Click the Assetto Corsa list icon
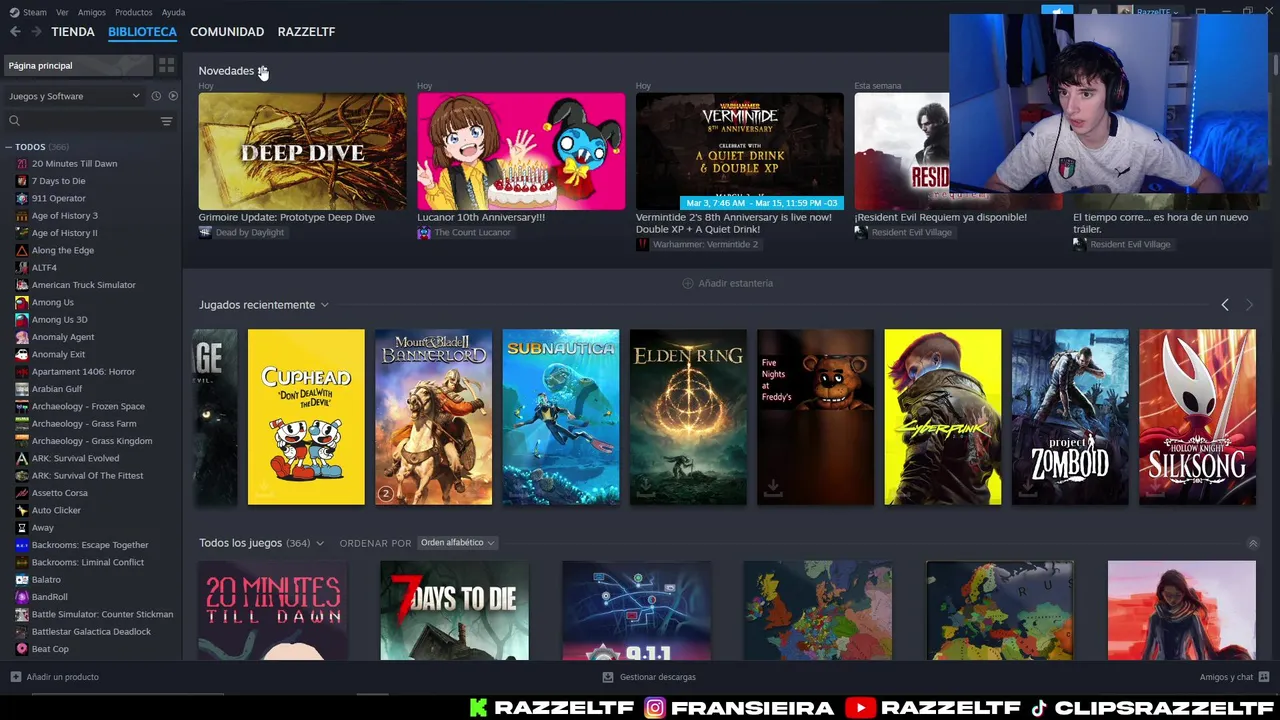Viewport: 1280px width, 720px height. 22,493
